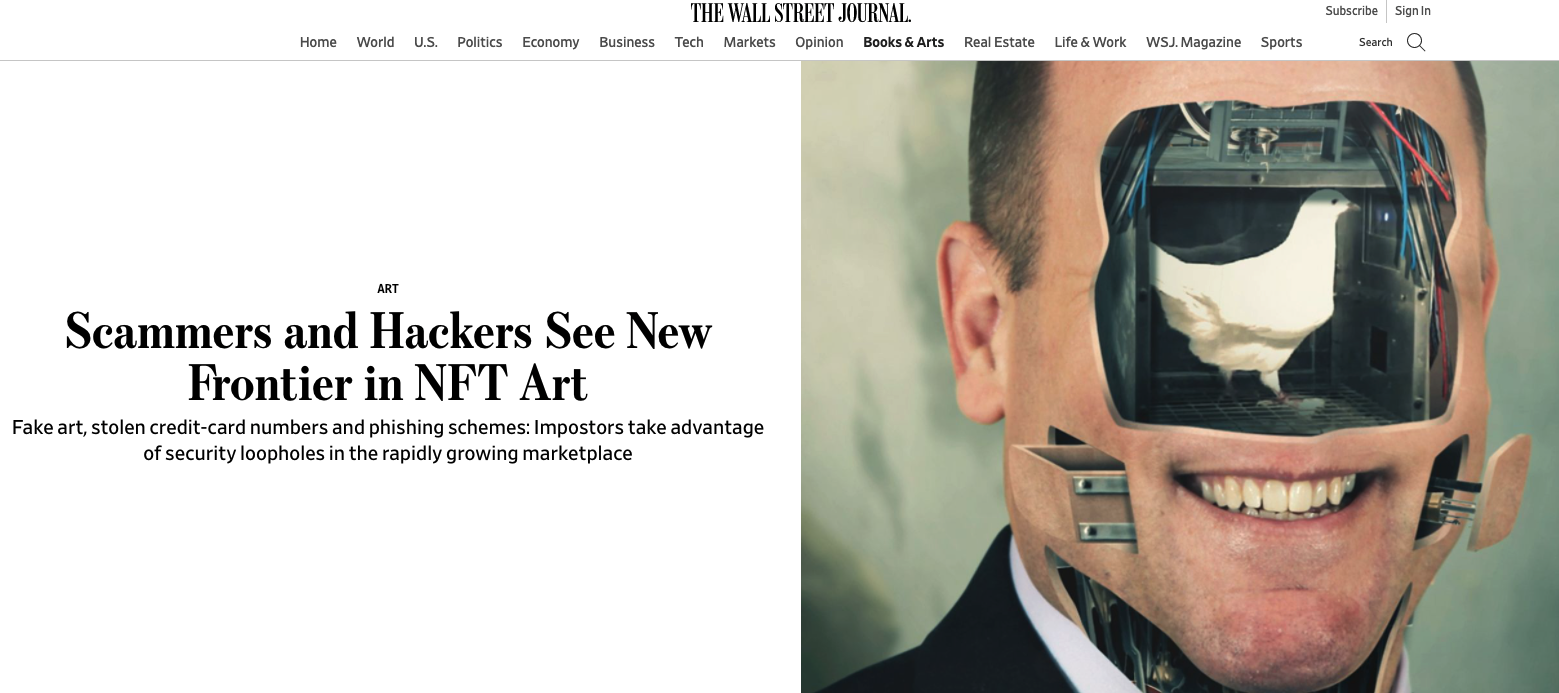Open WSJ. Magazine from navigation
The height and width of the screenshot is (693, 1559).
tap(1194, 42)
